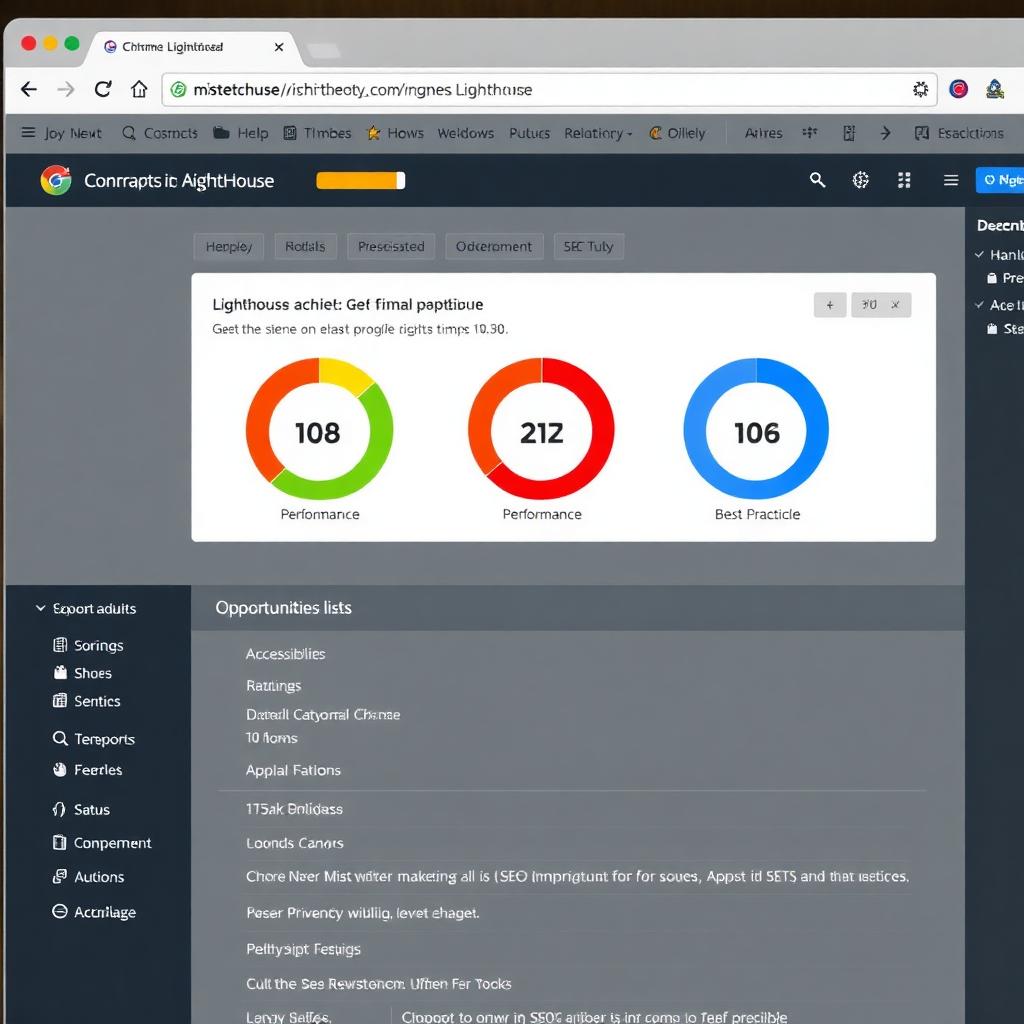Open settings gear in the dark header
The height and width of the screenshot is (1024, 1024).
click(861, 180)
